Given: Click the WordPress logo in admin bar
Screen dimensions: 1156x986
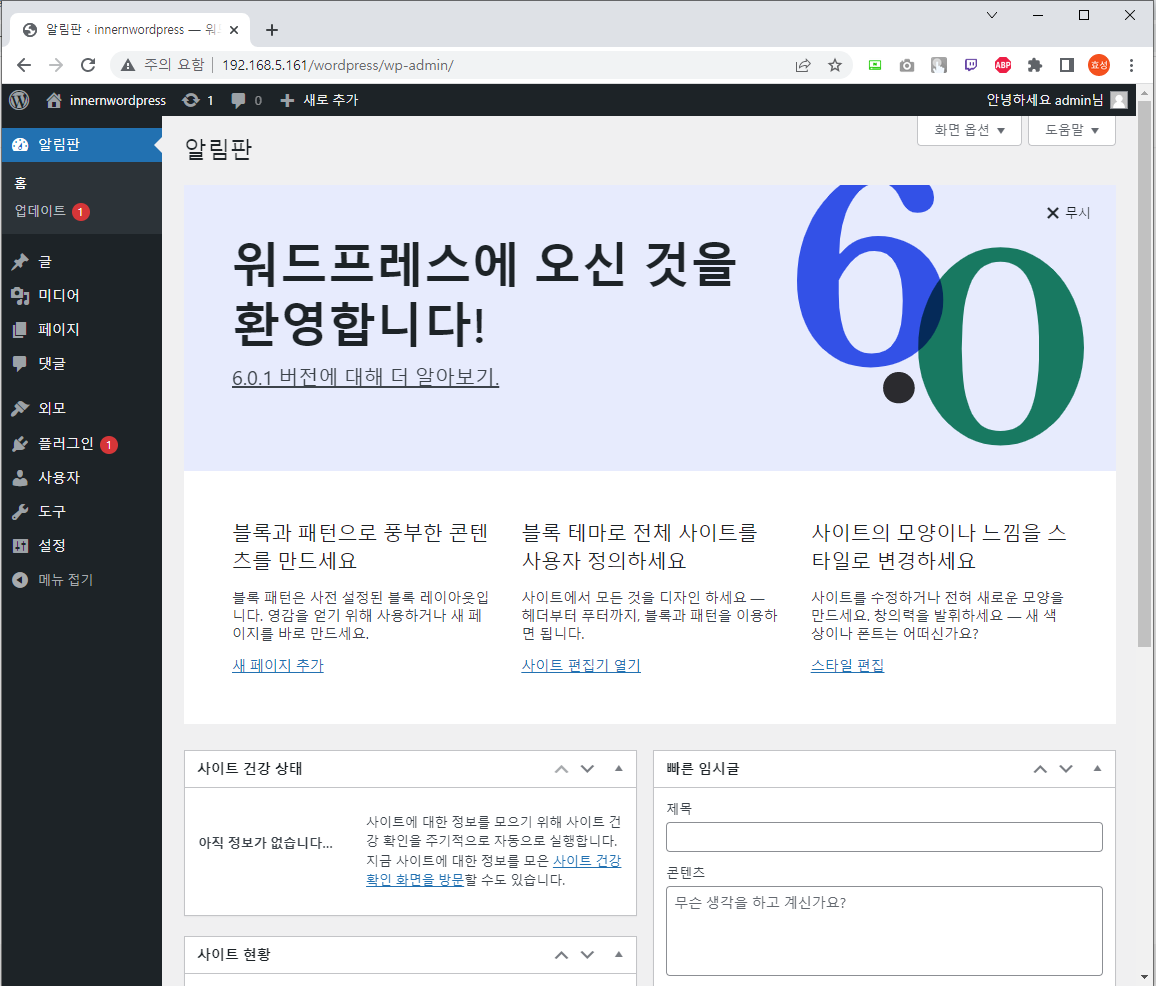Looking at the screenshot, I should point(19,100).
